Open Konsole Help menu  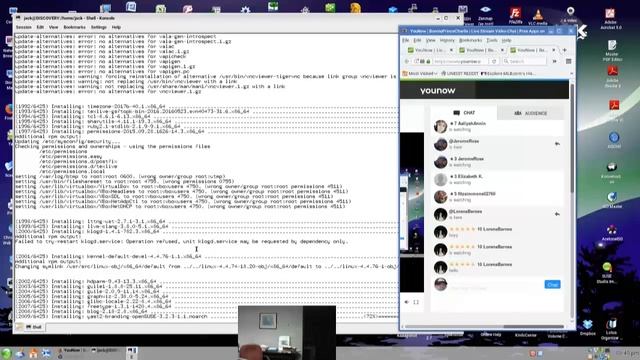[116, 27]
